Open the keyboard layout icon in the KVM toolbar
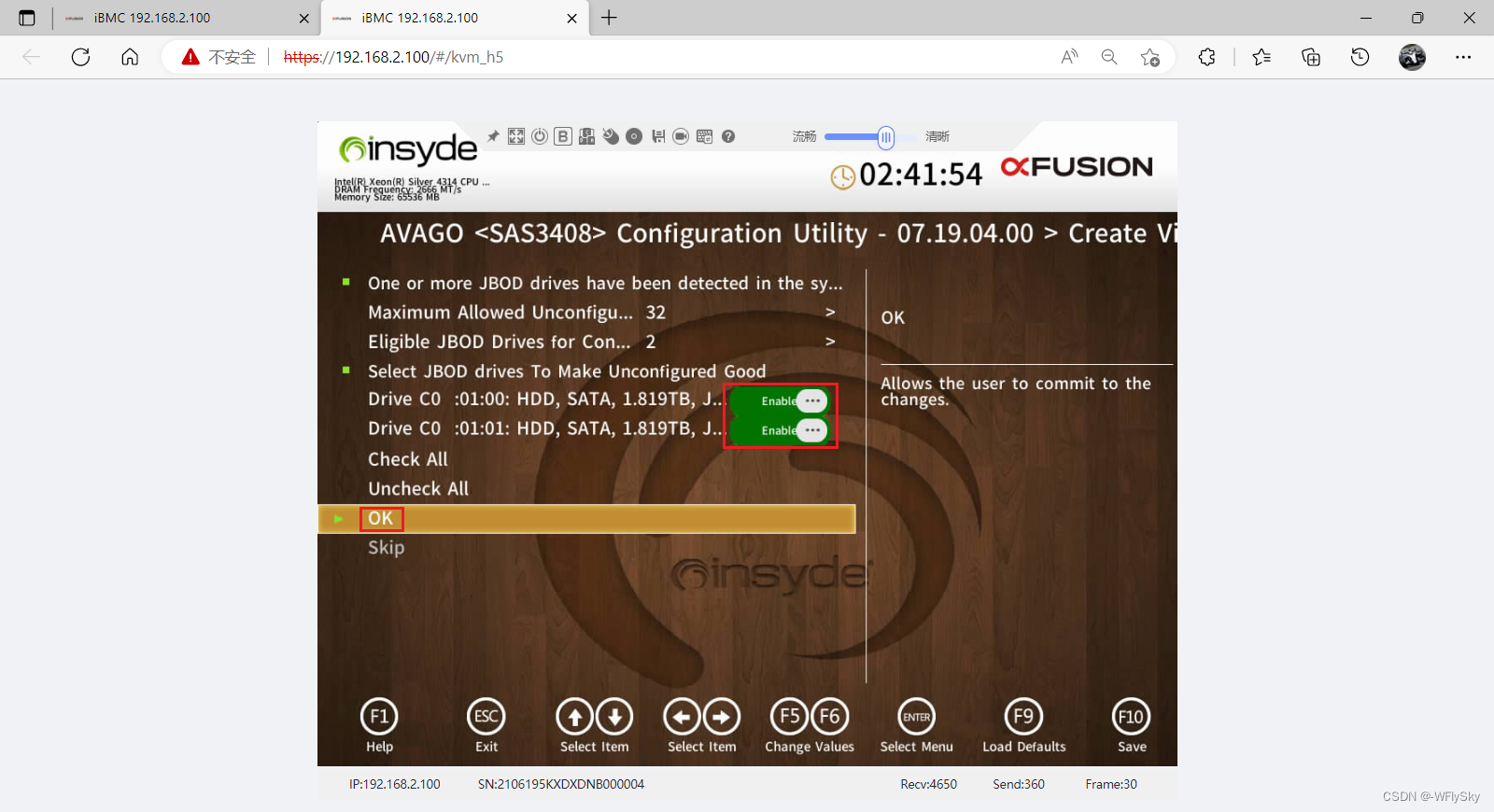Screen dimensions: 1494x812 [586, 136]
